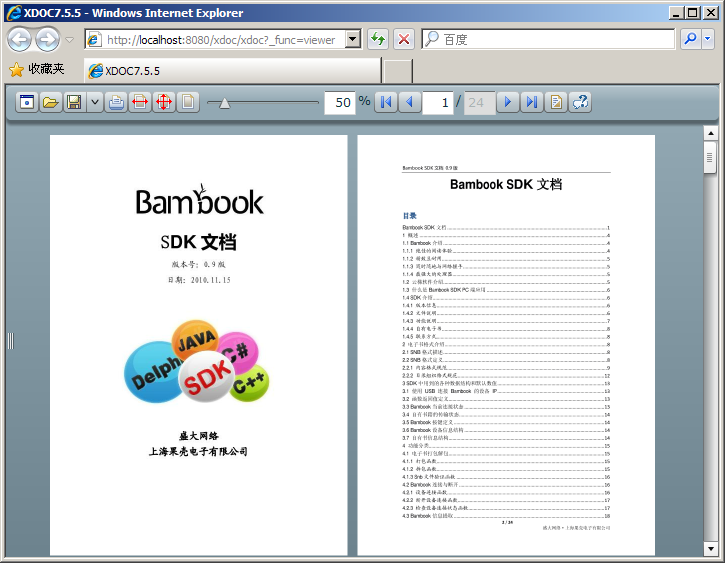Screen dimensions: 725x563
Task: Go to the next page
Action: pyautogui.click(x=508, y=102)
